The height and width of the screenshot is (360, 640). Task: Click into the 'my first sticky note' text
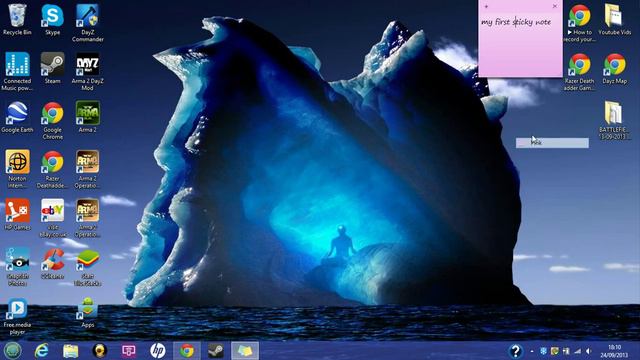pyautogui.click(x=516, y=22)
